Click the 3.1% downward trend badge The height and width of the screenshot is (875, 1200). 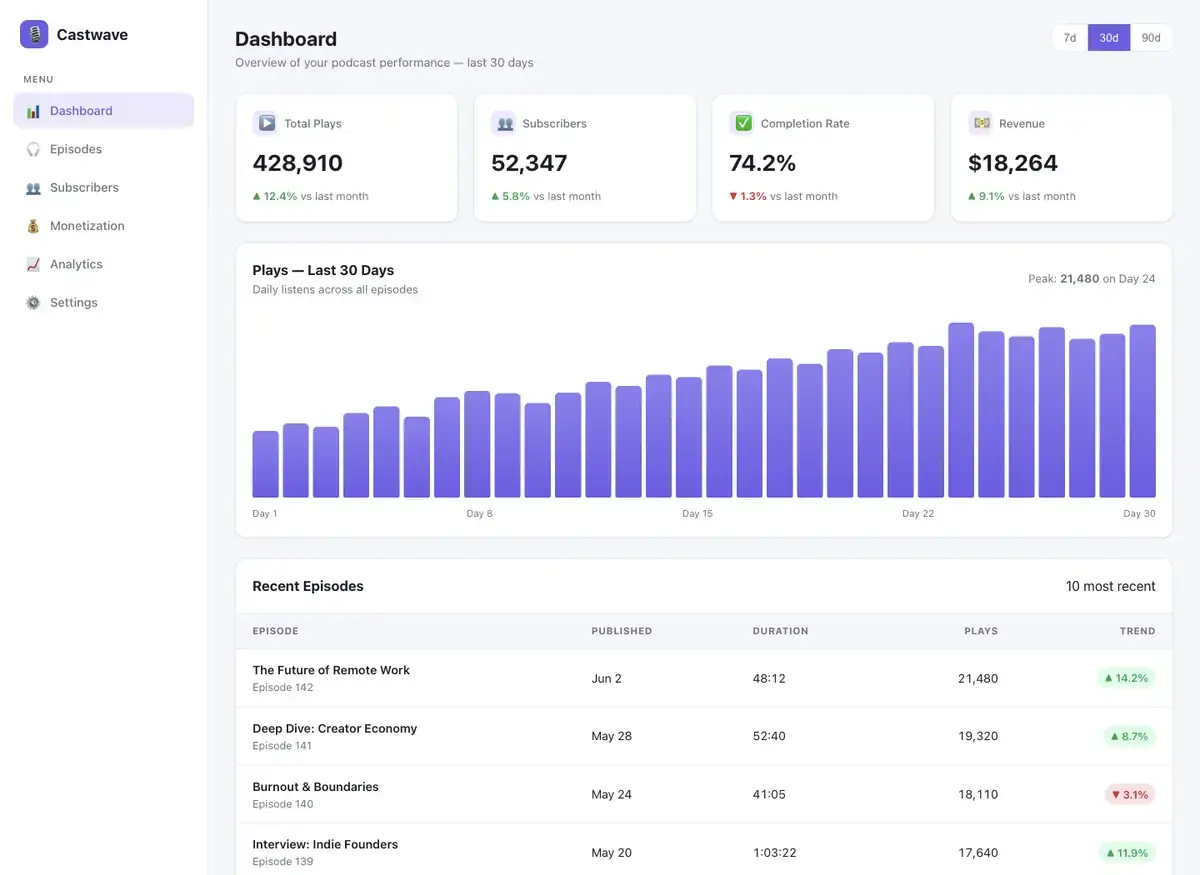(1129, 795)
